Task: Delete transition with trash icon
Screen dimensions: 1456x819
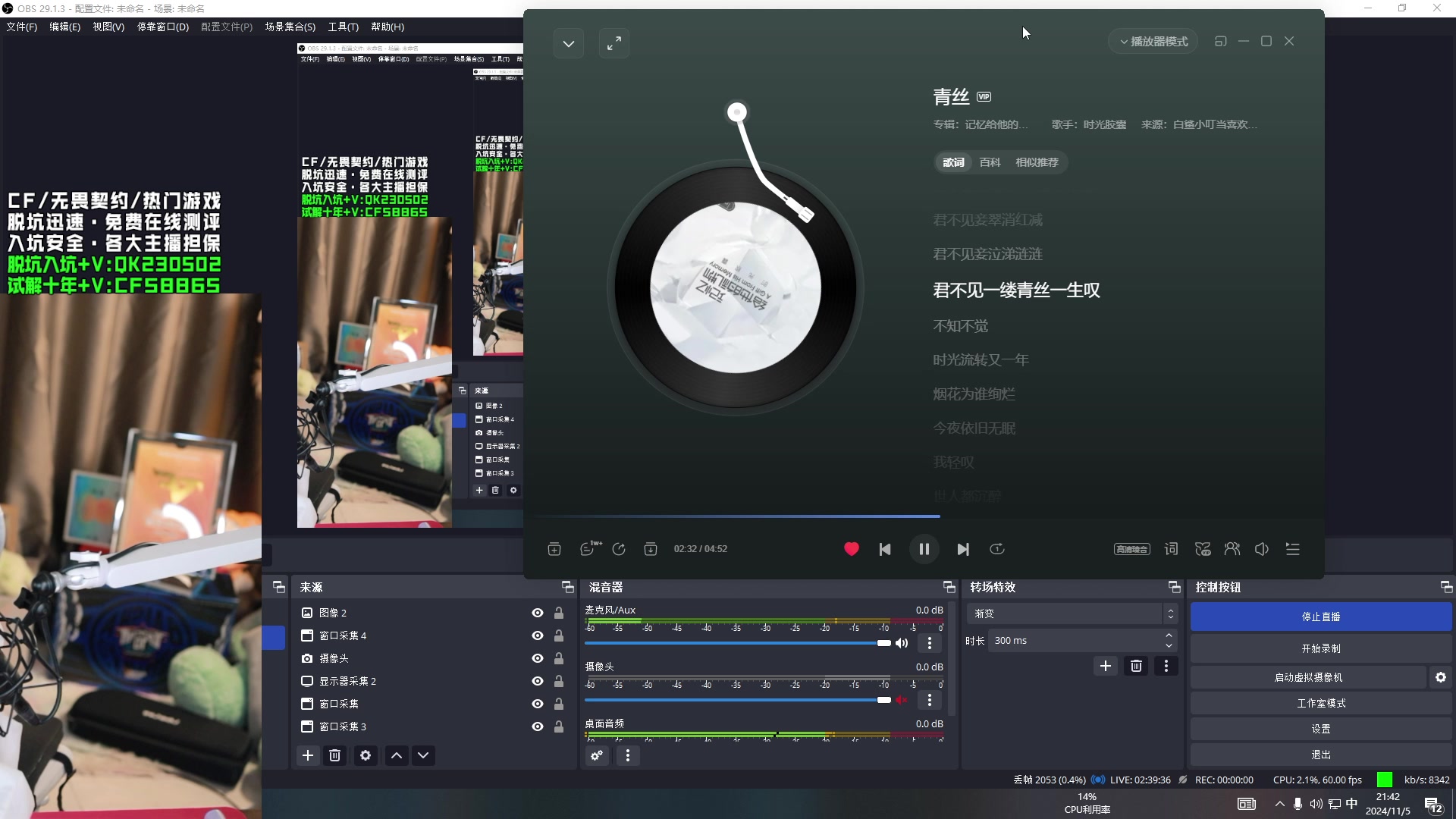Action: coord(1136,666)
